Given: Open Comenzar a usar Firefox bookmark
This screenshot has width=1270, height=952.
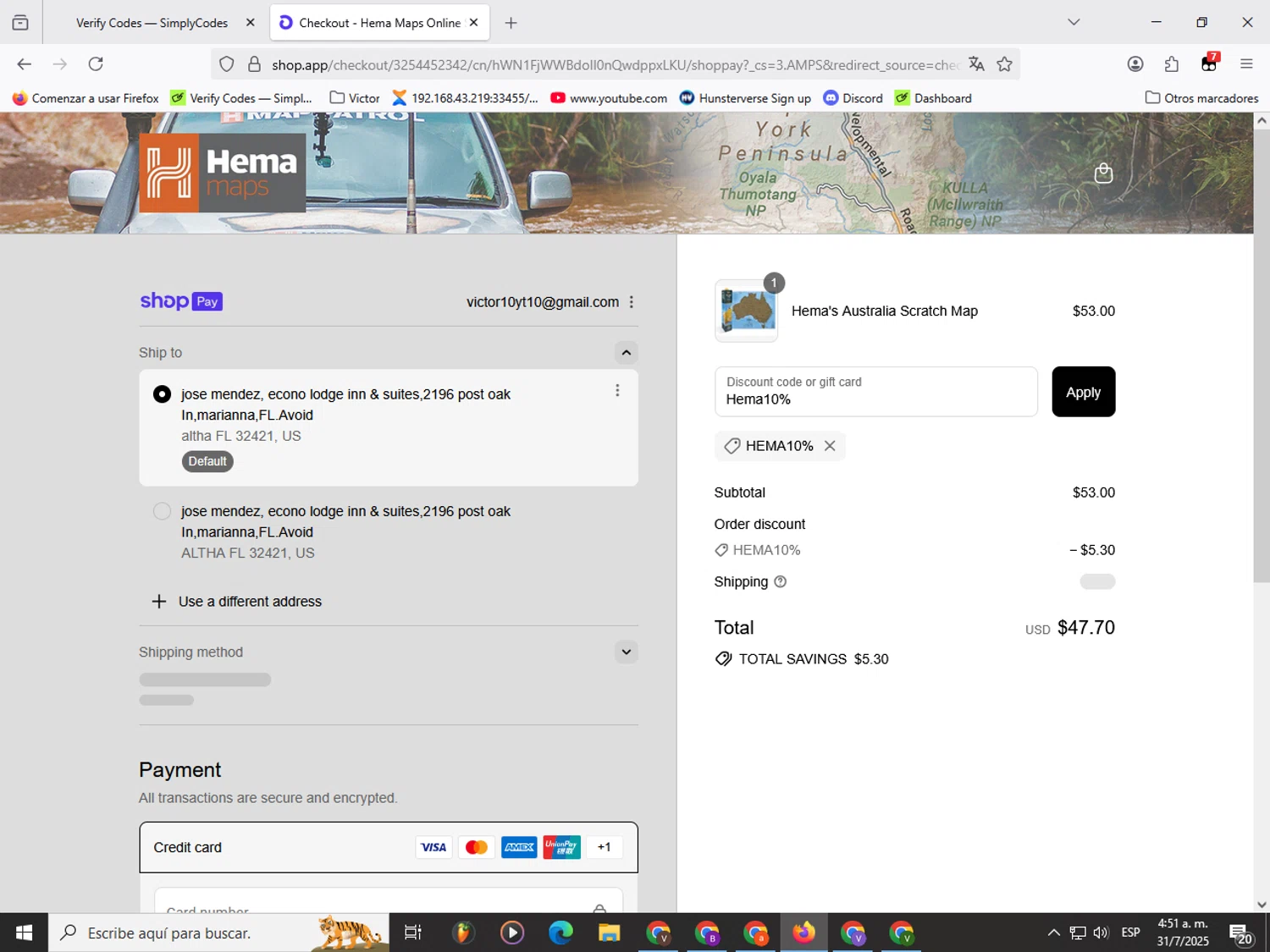Looking at the screenshot, I should coord(86,98).
